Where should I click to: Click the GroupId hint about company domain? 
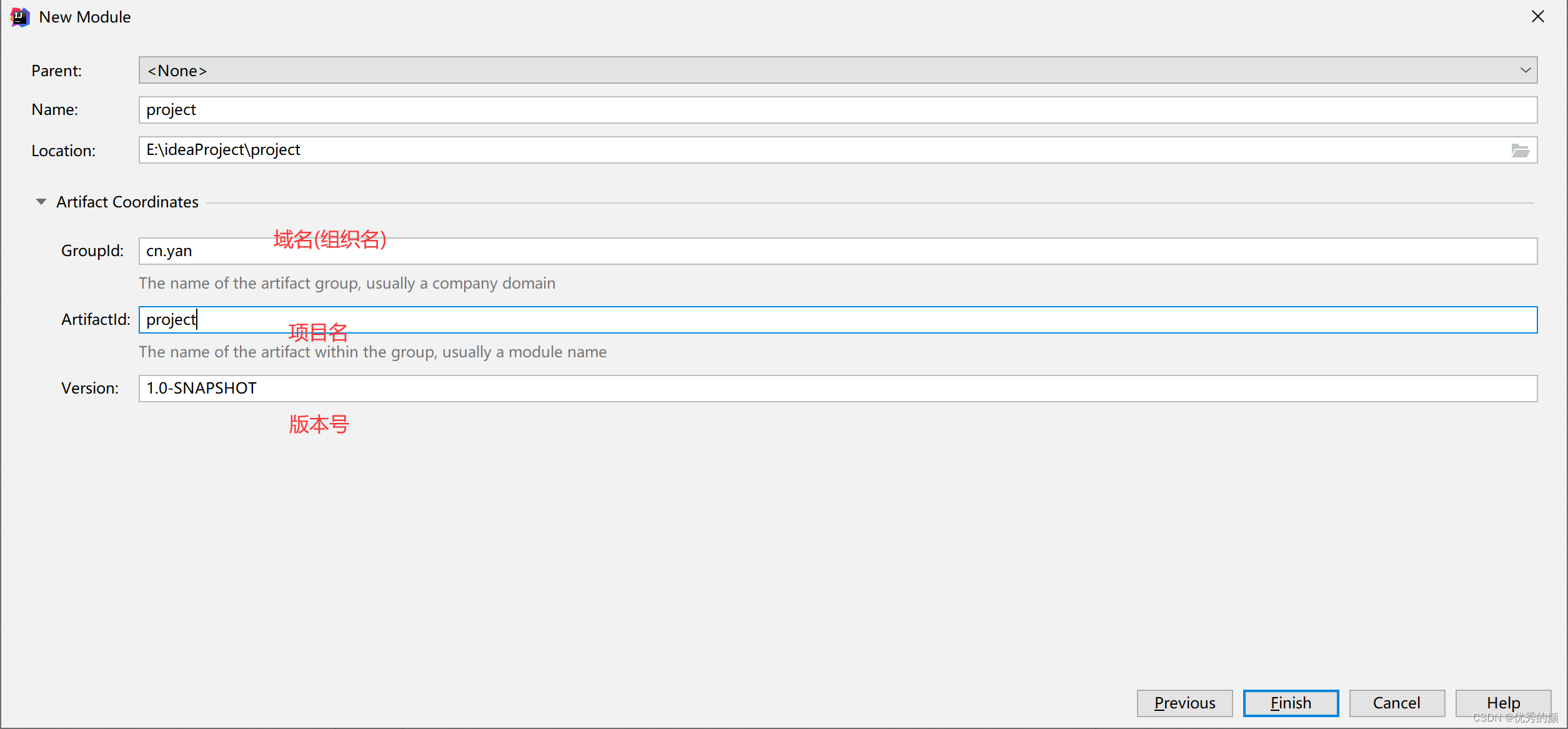347,284
